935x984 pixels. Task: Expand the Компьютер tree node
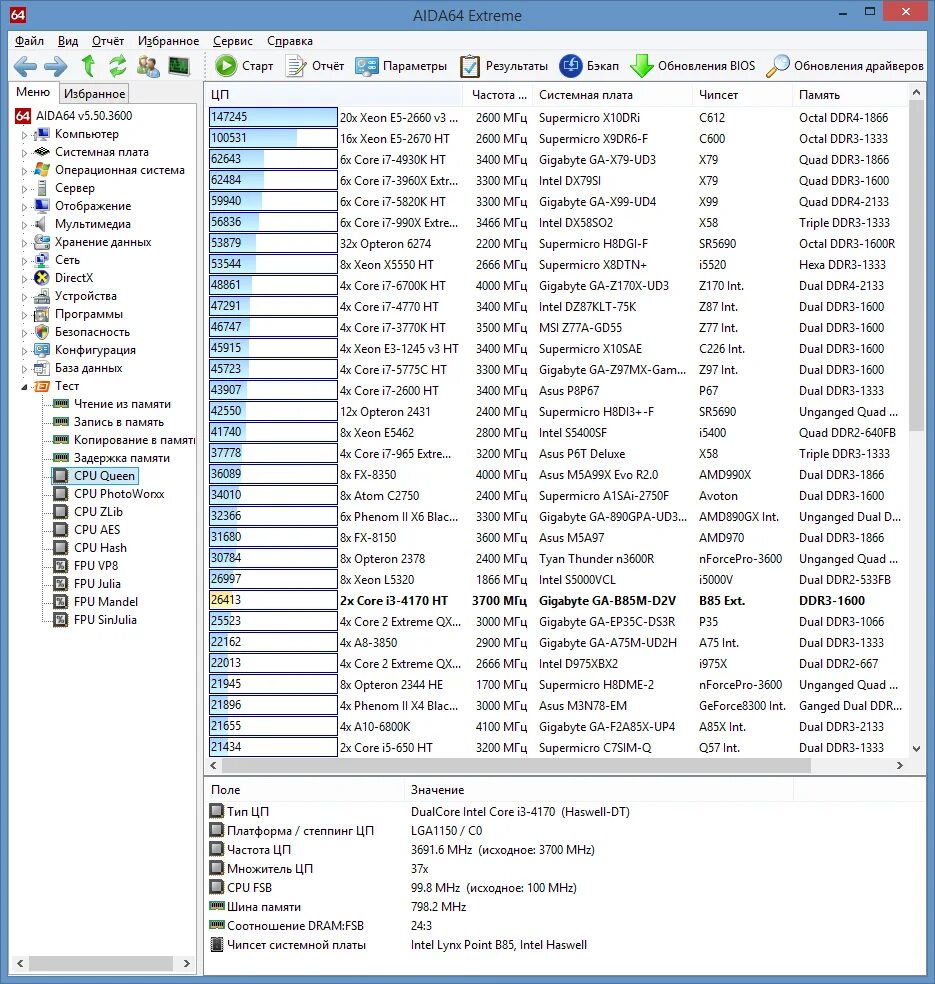click(x=24, y=134)
